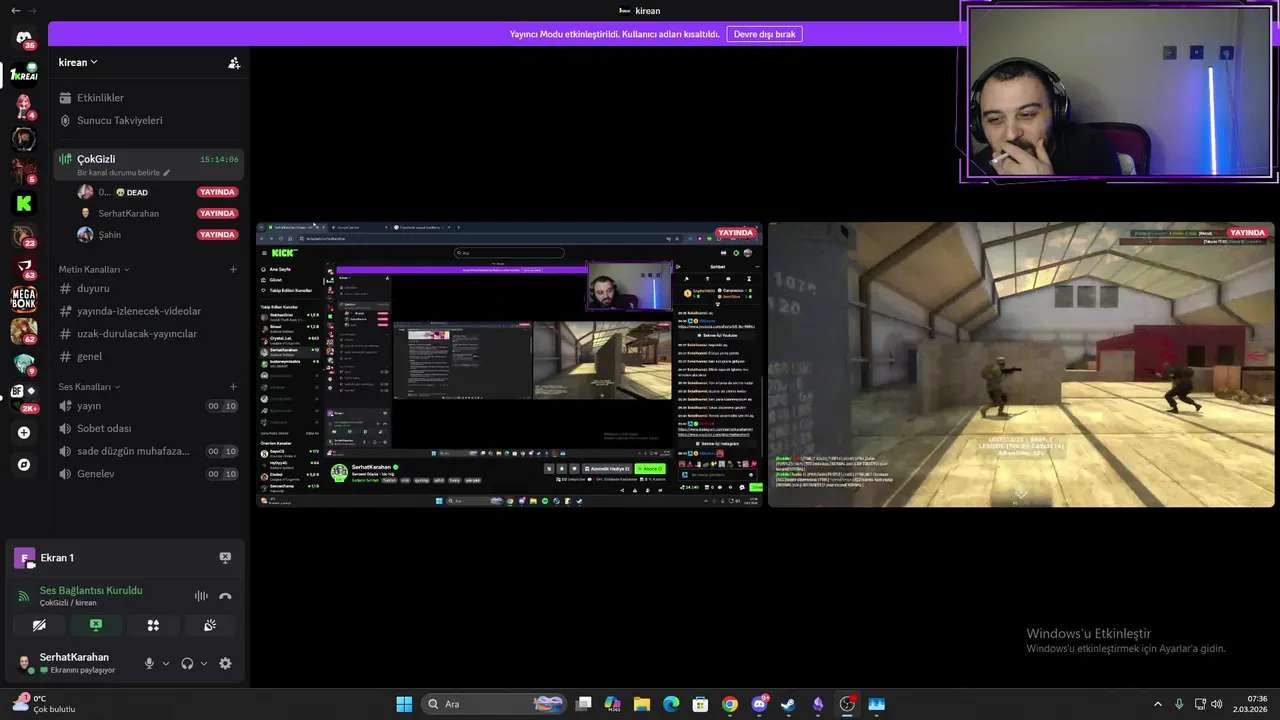Toggle microphone mute
The width and height of the screenshot is (1280, 720).
(x=149, y=663)
